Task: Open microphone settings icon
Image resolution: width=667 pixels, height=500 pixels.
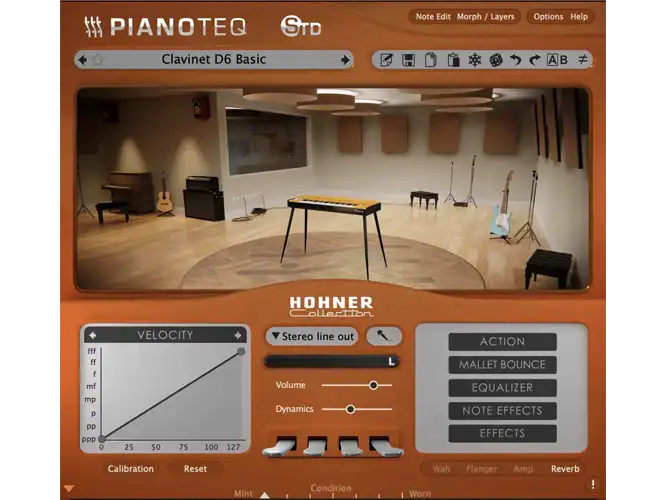Action: (384, 336)
